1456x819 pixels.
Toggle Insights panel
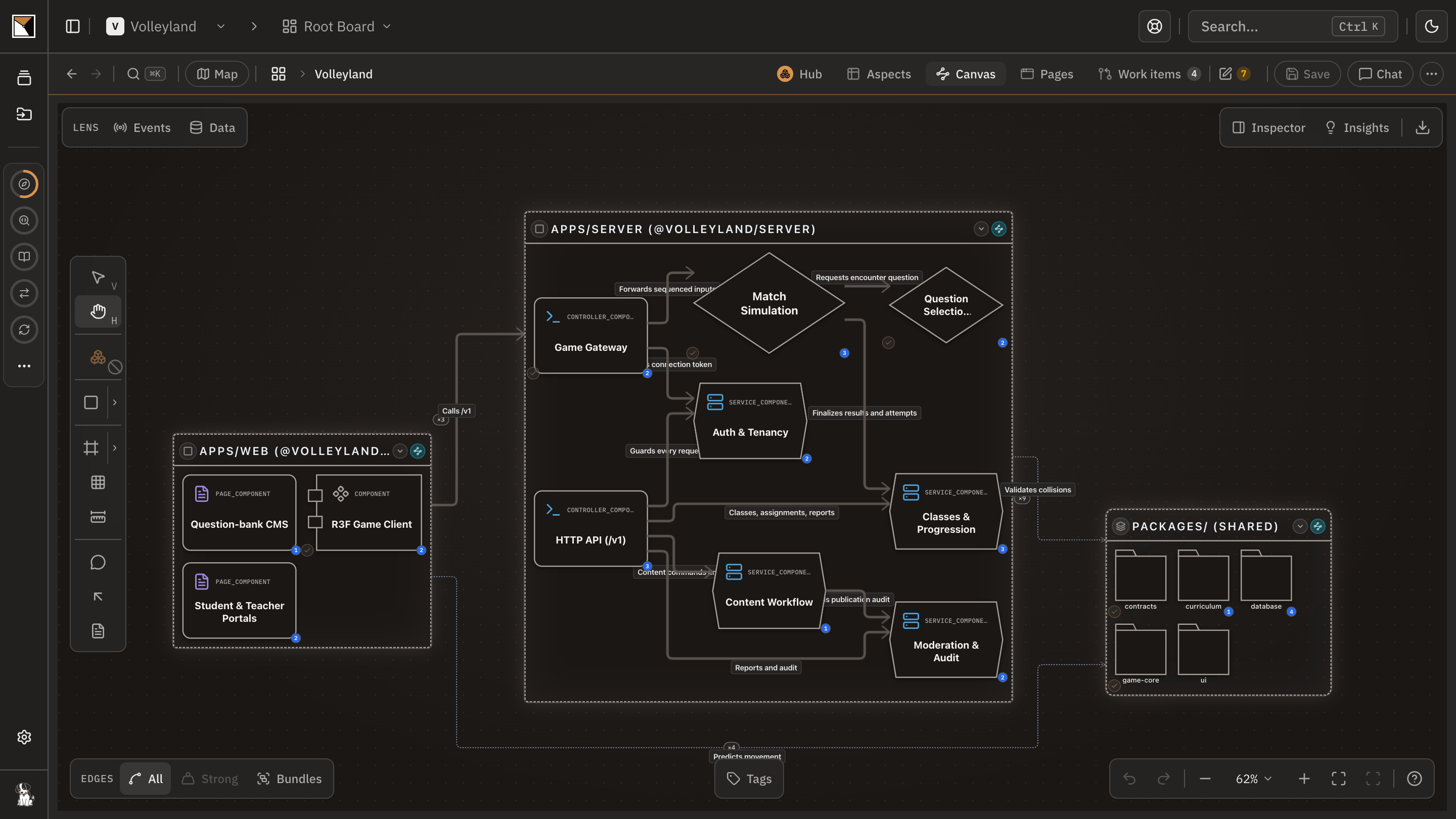[1357, 128]
